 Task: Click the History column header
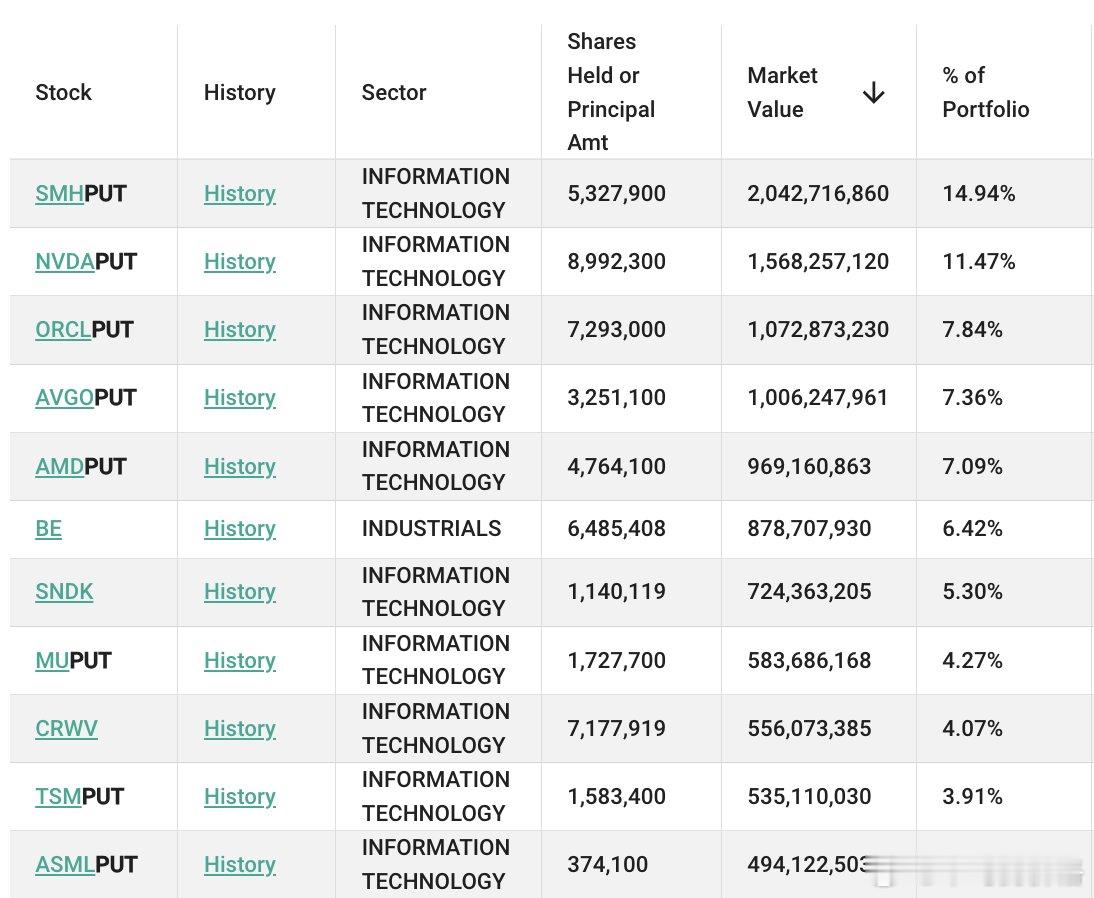tap(239, 92)
